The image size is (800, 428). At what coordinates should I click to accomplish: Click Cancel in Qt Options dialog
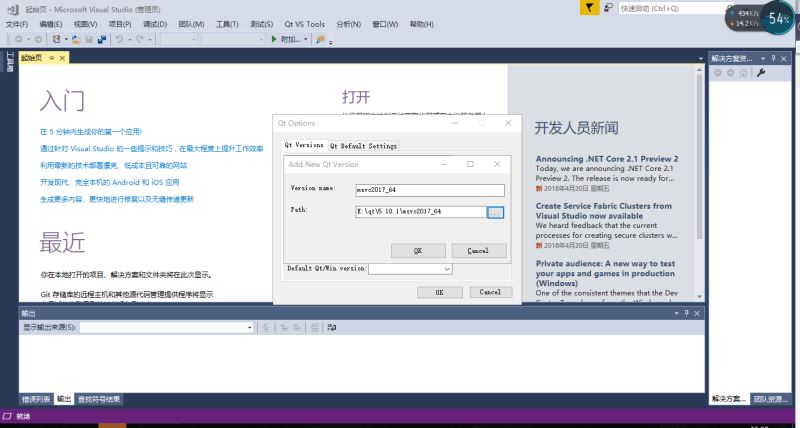pos(490,292)
